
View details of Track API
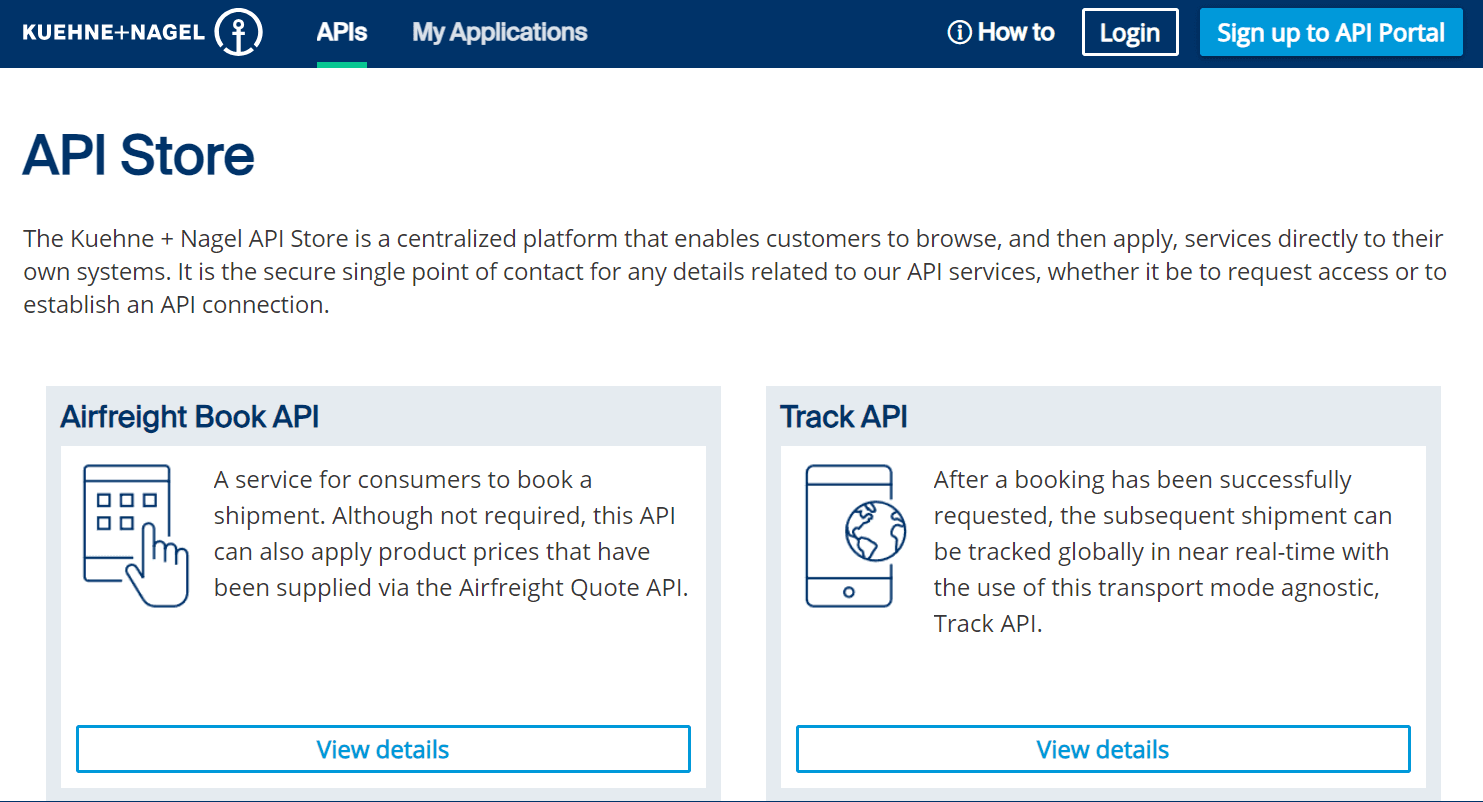point(1103,749)
